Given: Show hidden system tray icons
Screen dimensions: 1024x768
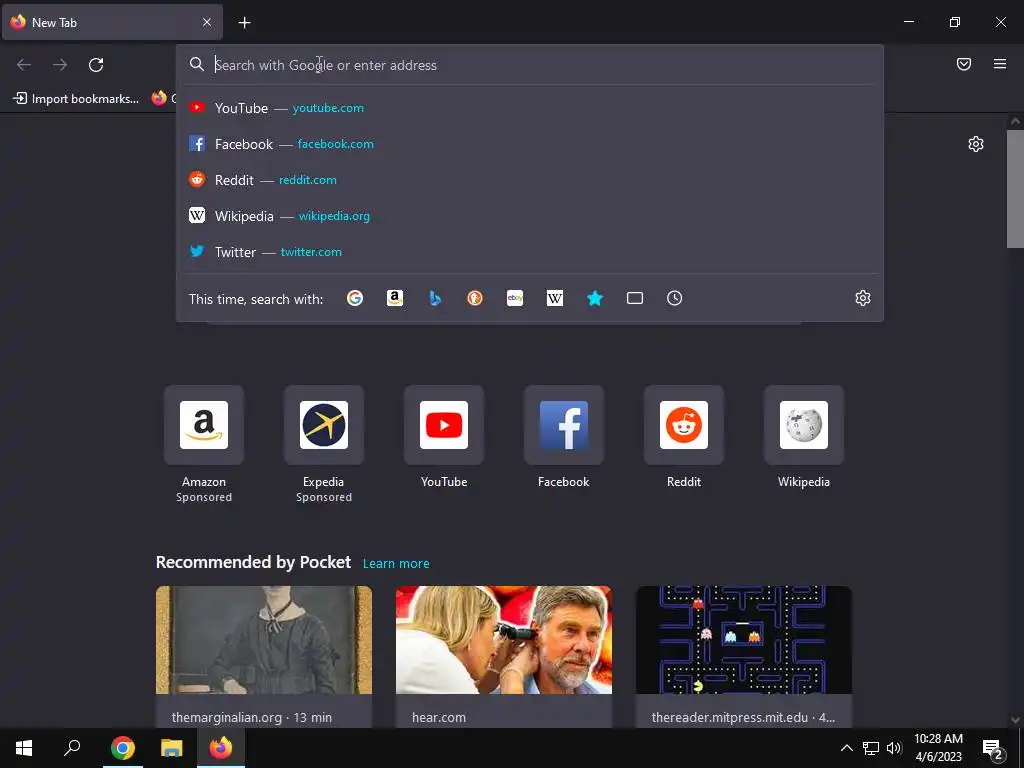Looking at the screenshot, I should (846, 748).
